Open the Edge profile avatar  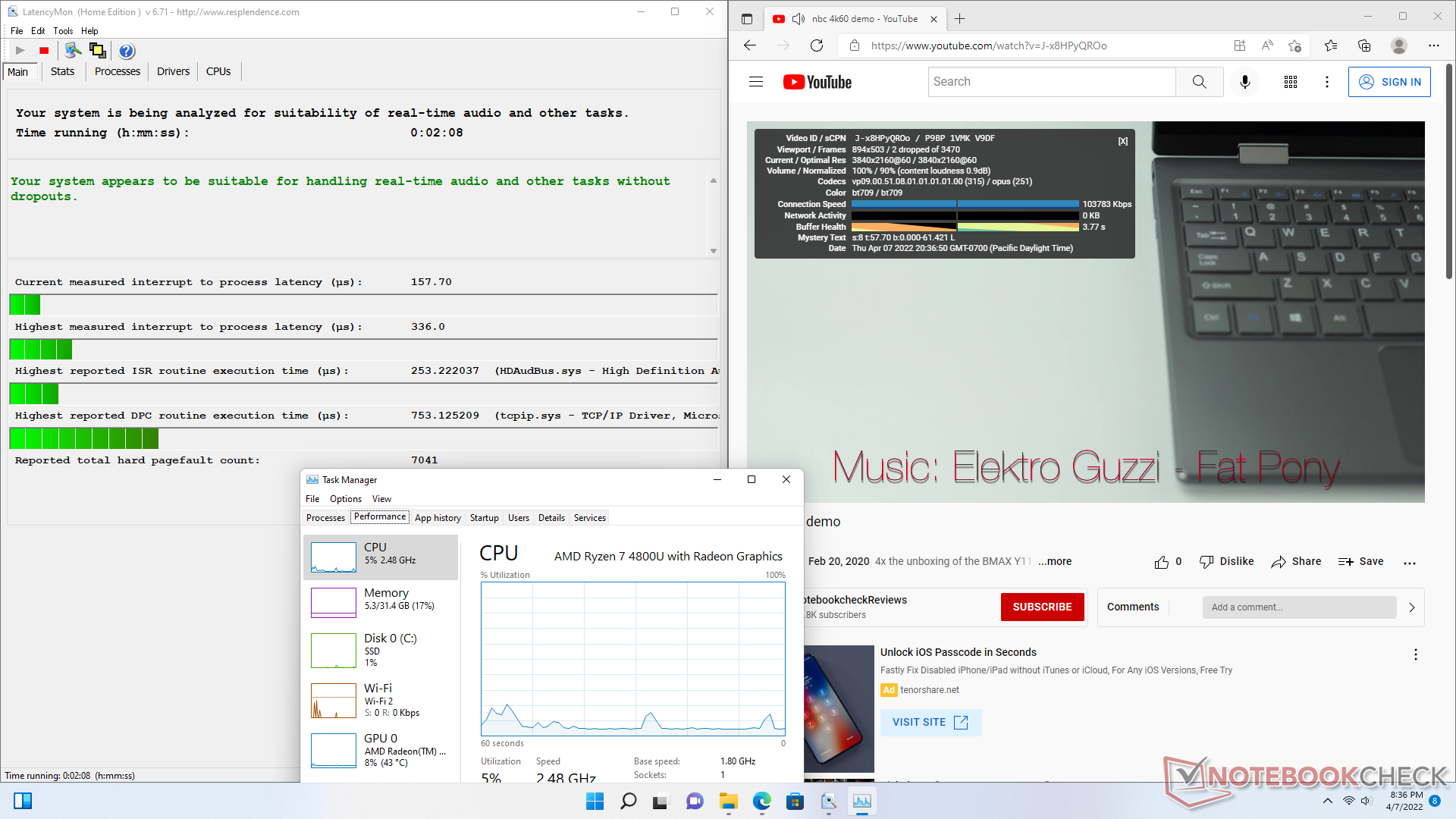coord(1399,45)
